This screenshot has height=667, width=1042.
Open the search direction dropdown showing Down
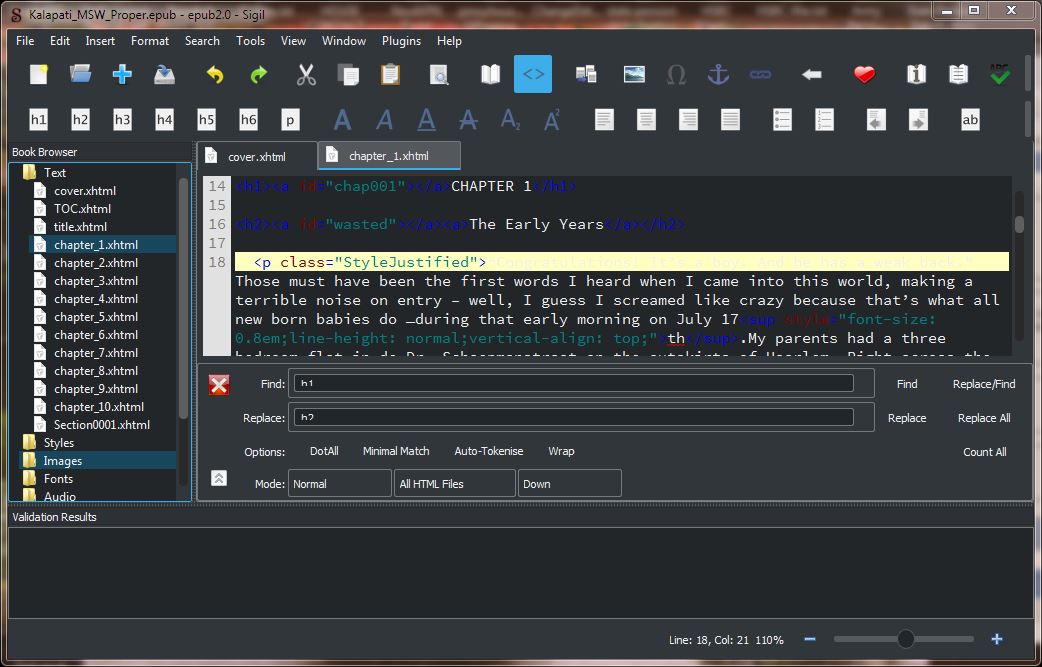(x=570, y=484)
